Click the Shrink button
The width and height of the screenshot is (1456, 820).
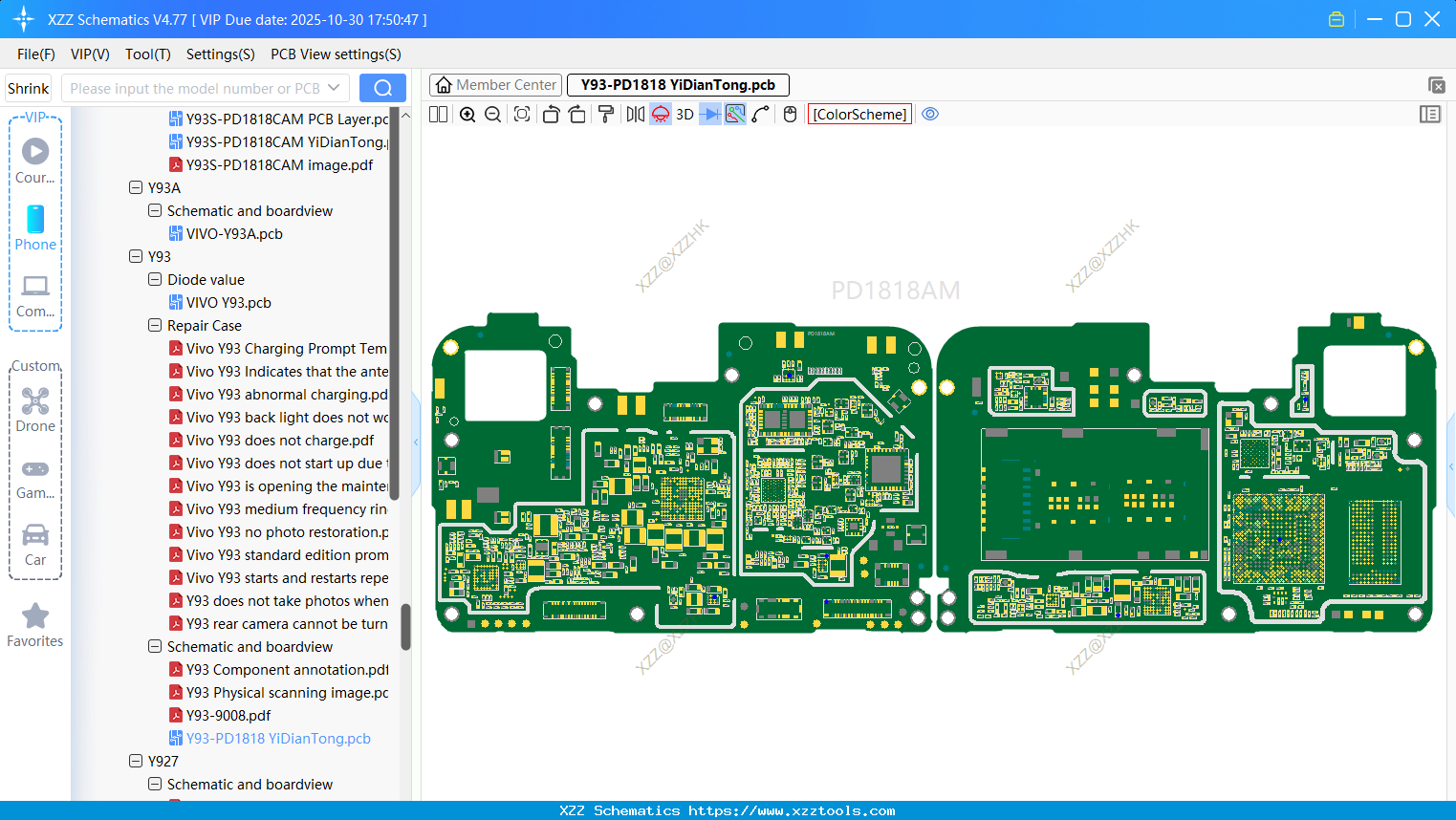[x=28, y=87]
